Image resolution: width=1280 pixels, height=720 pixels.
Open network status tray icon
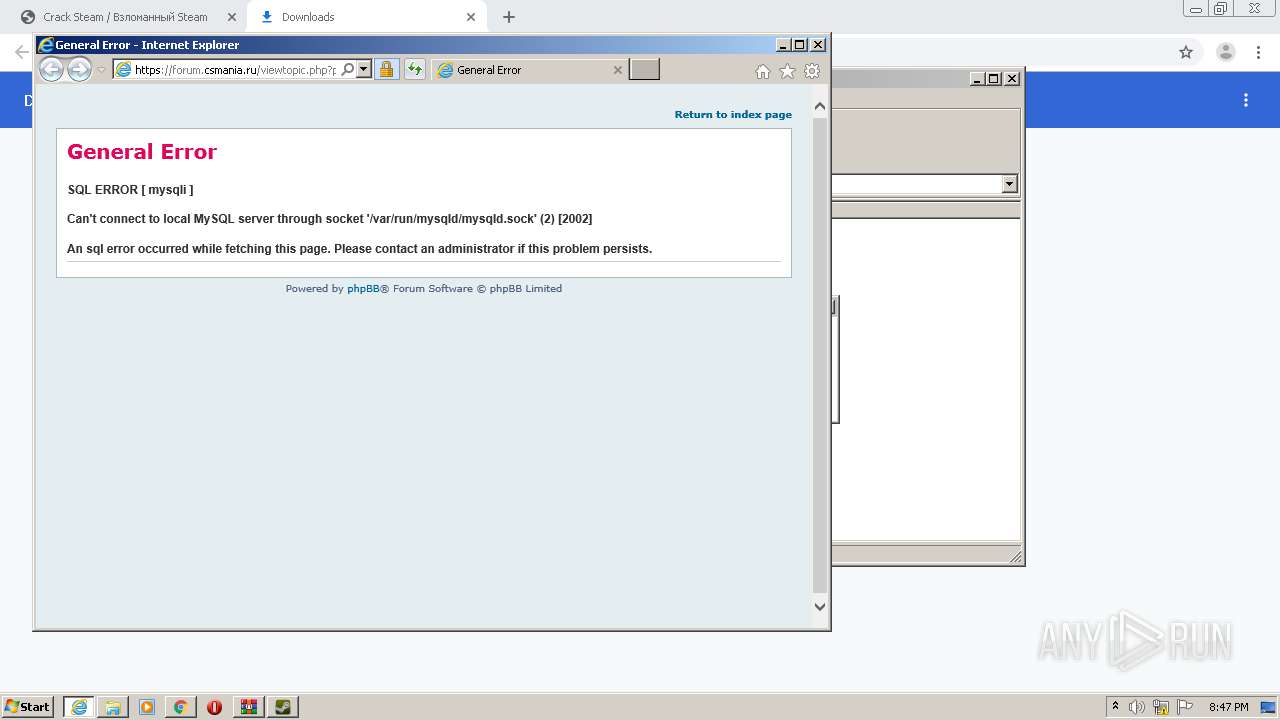tap(1161, 707)
